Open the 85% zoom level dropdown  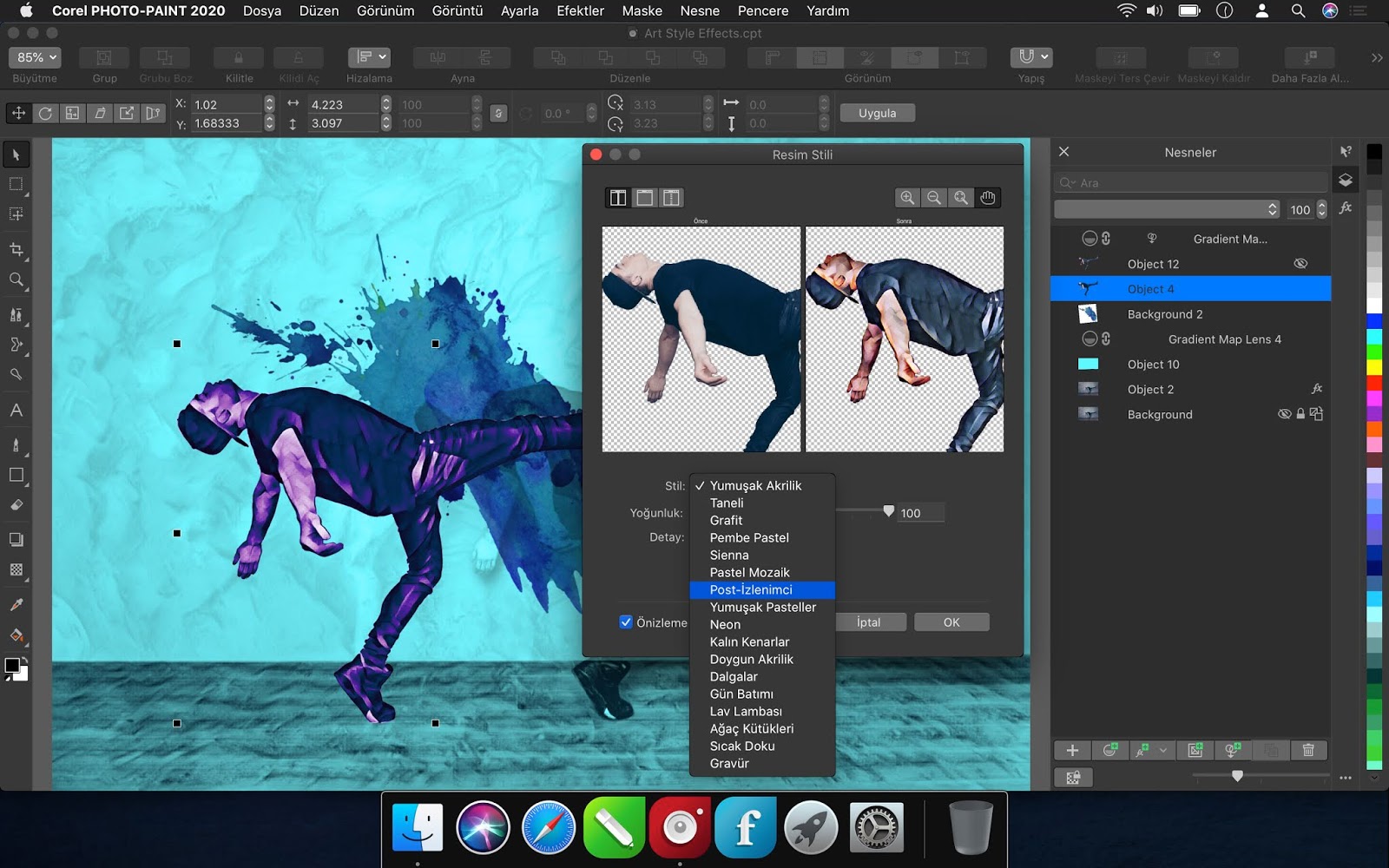tap(36, 57)
